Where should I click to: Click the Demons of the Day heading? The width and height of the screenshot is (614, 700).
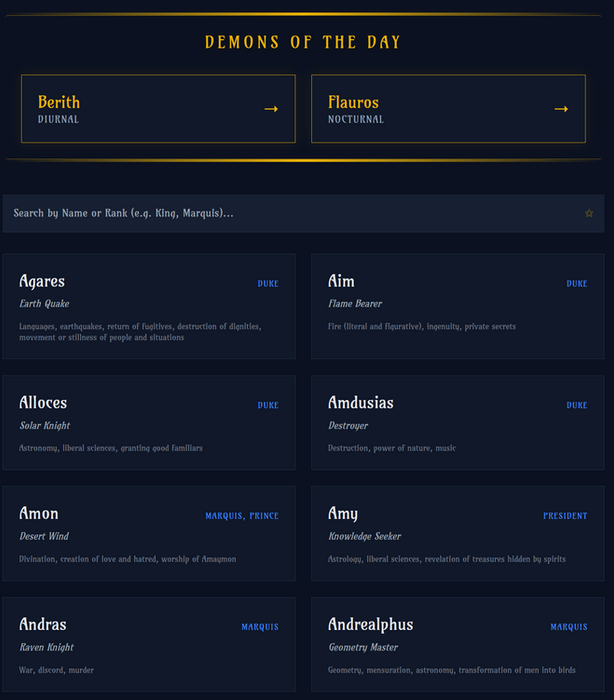(x=303, y=42)
